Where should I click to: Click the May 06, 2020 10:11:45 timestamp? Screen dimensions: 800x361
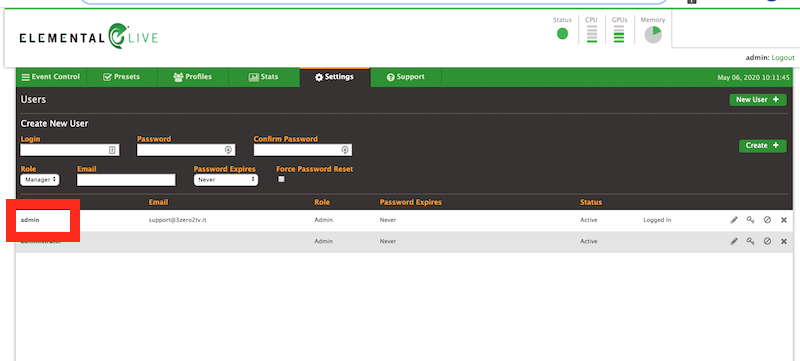tap(753, 78)
